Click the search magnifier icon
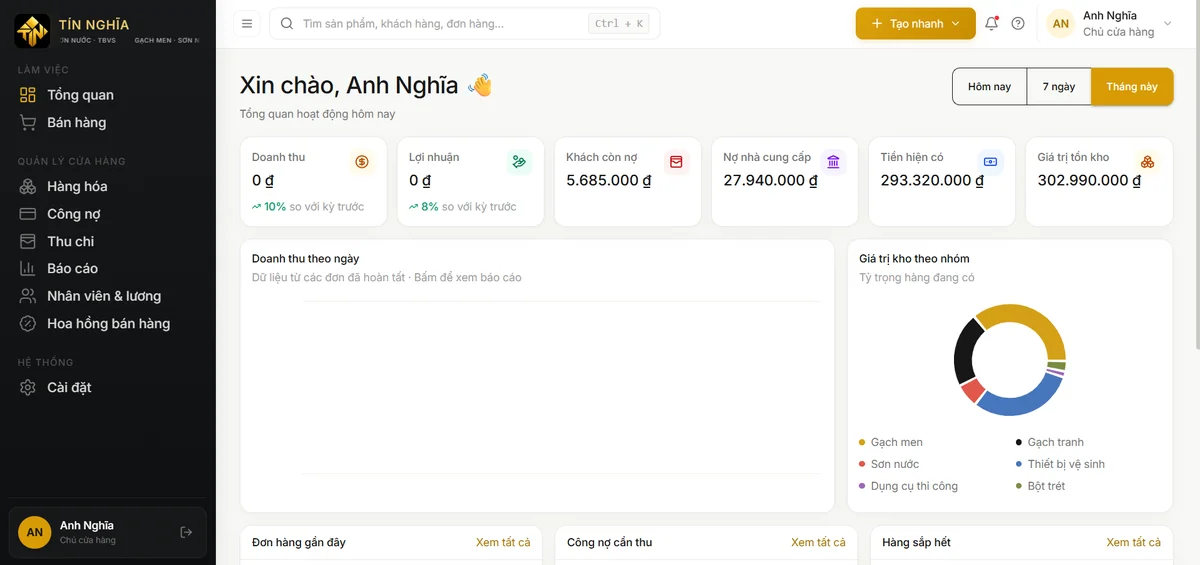 (x=287, y=23)
